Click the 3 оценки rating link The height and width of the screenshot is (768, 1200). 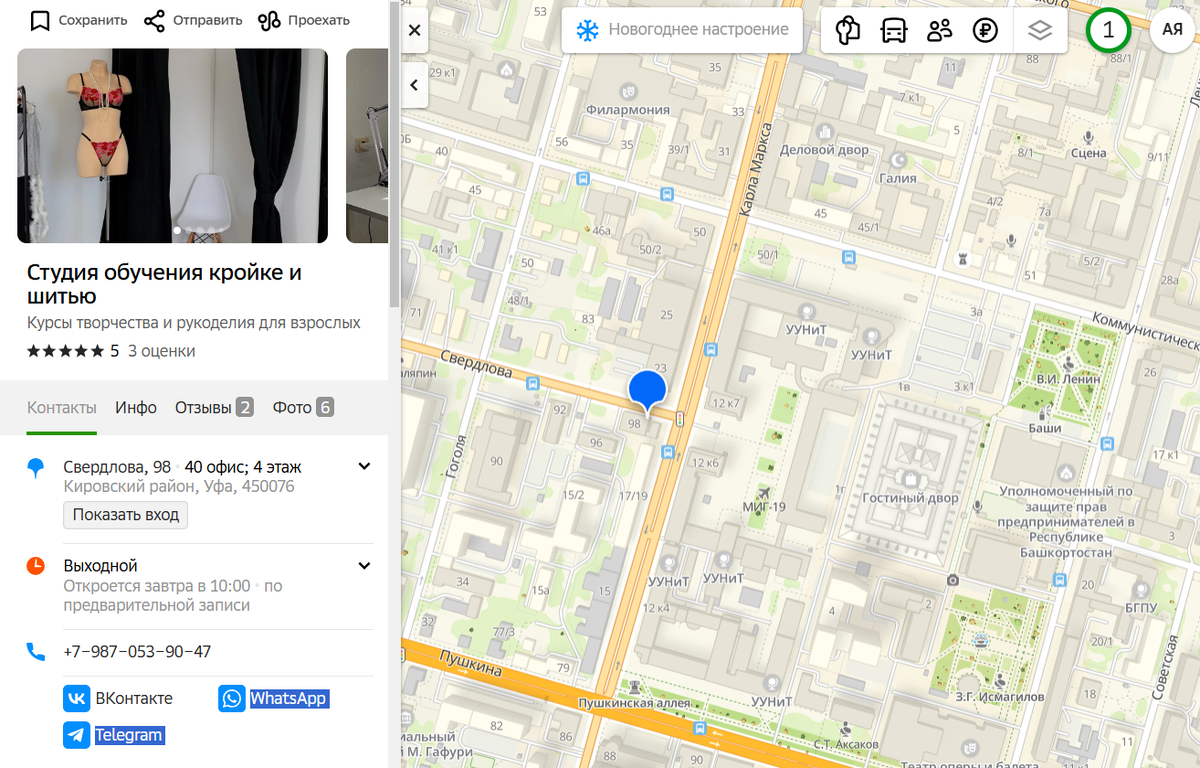[x=161, y=351]
